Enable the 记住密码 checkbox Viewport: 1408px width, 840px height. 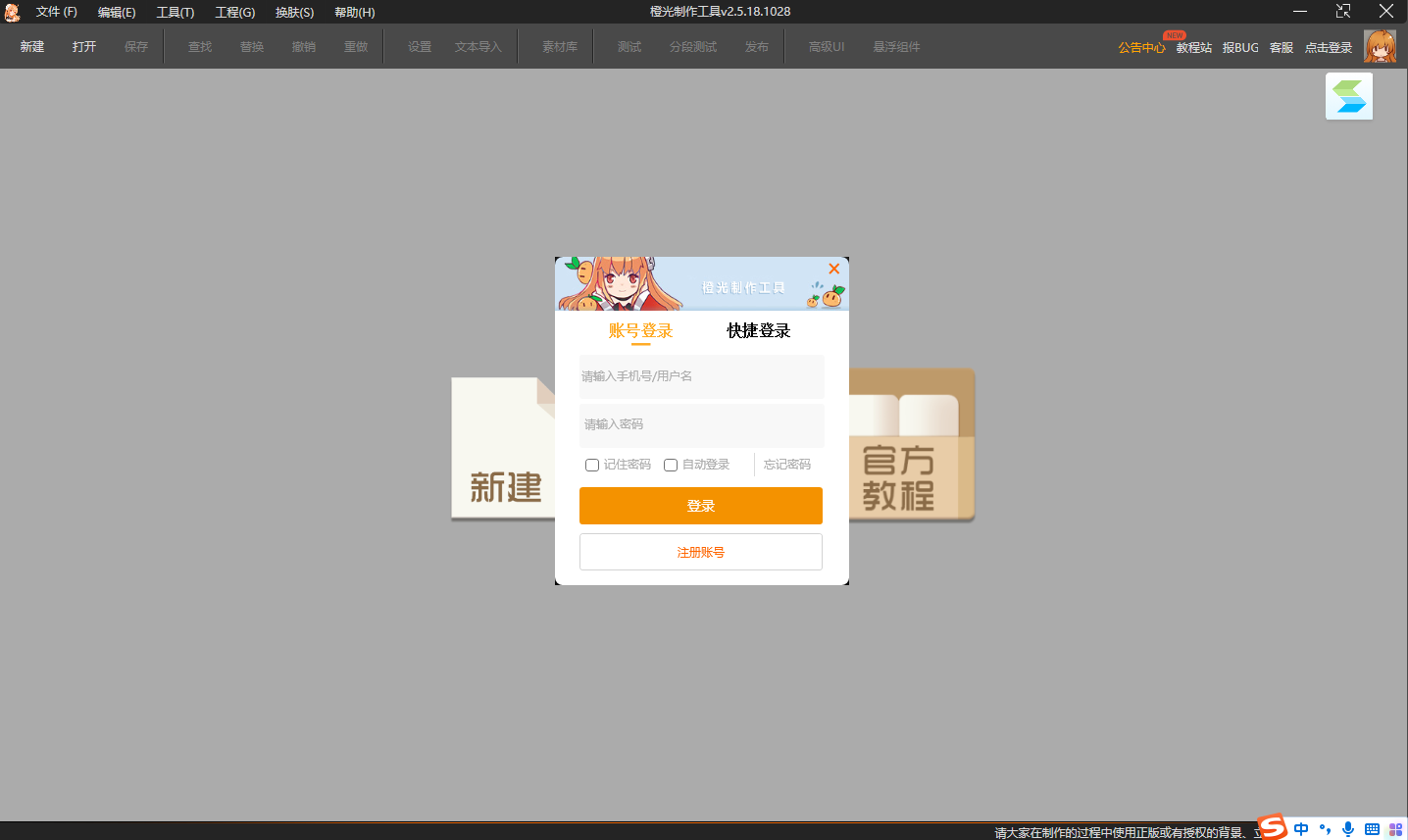point(592,465)
